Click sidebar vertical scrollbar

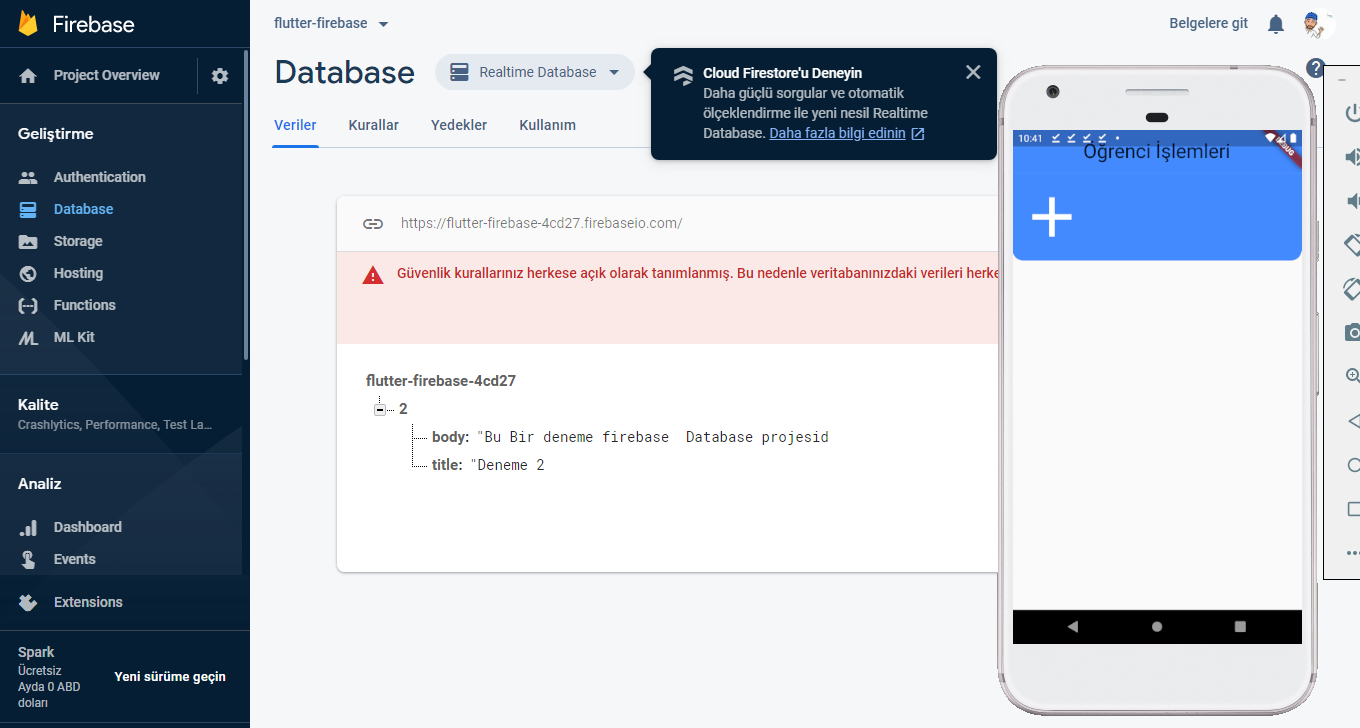(246, 205)
